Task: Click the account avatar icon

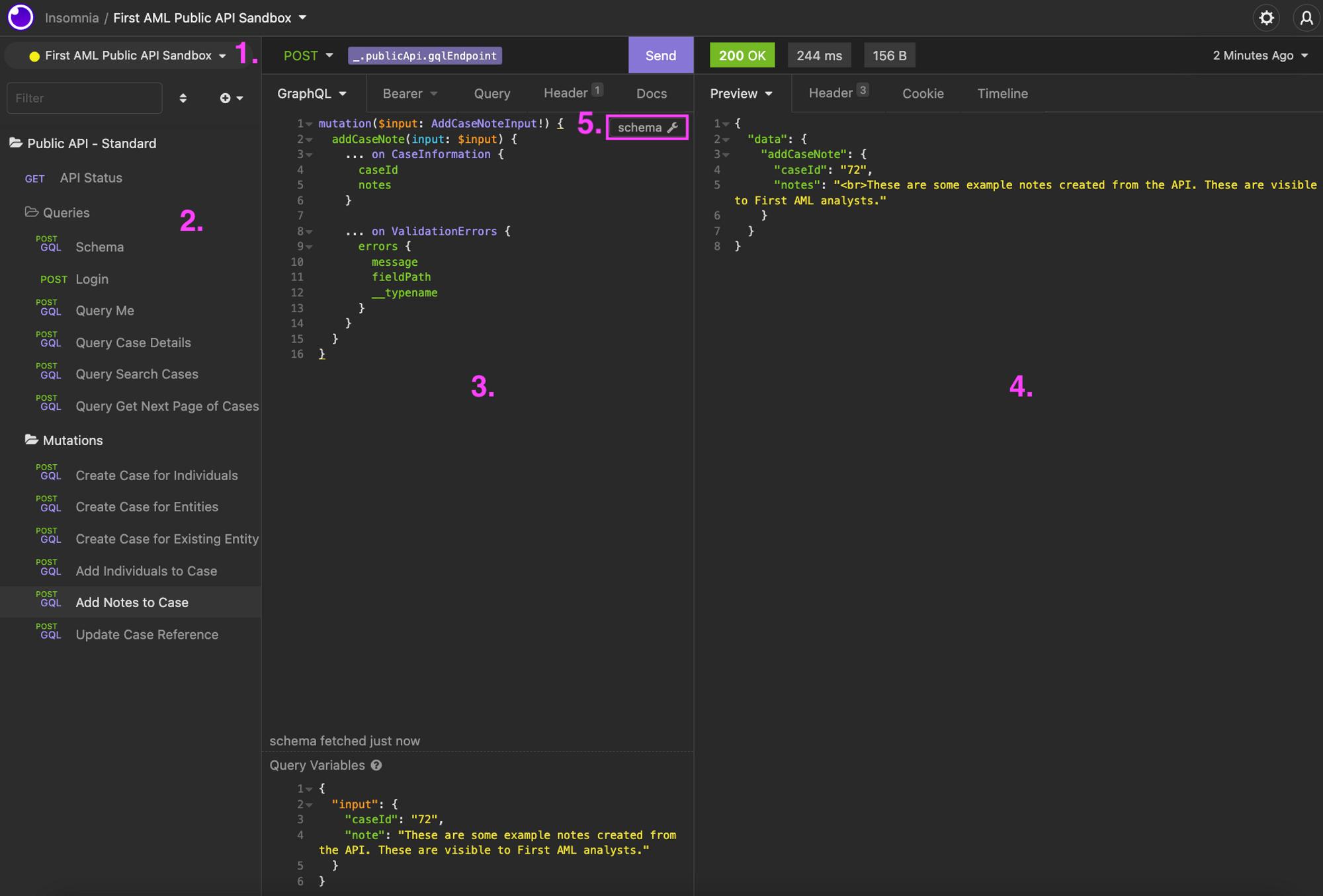Action: click(x=1306, y=18)
